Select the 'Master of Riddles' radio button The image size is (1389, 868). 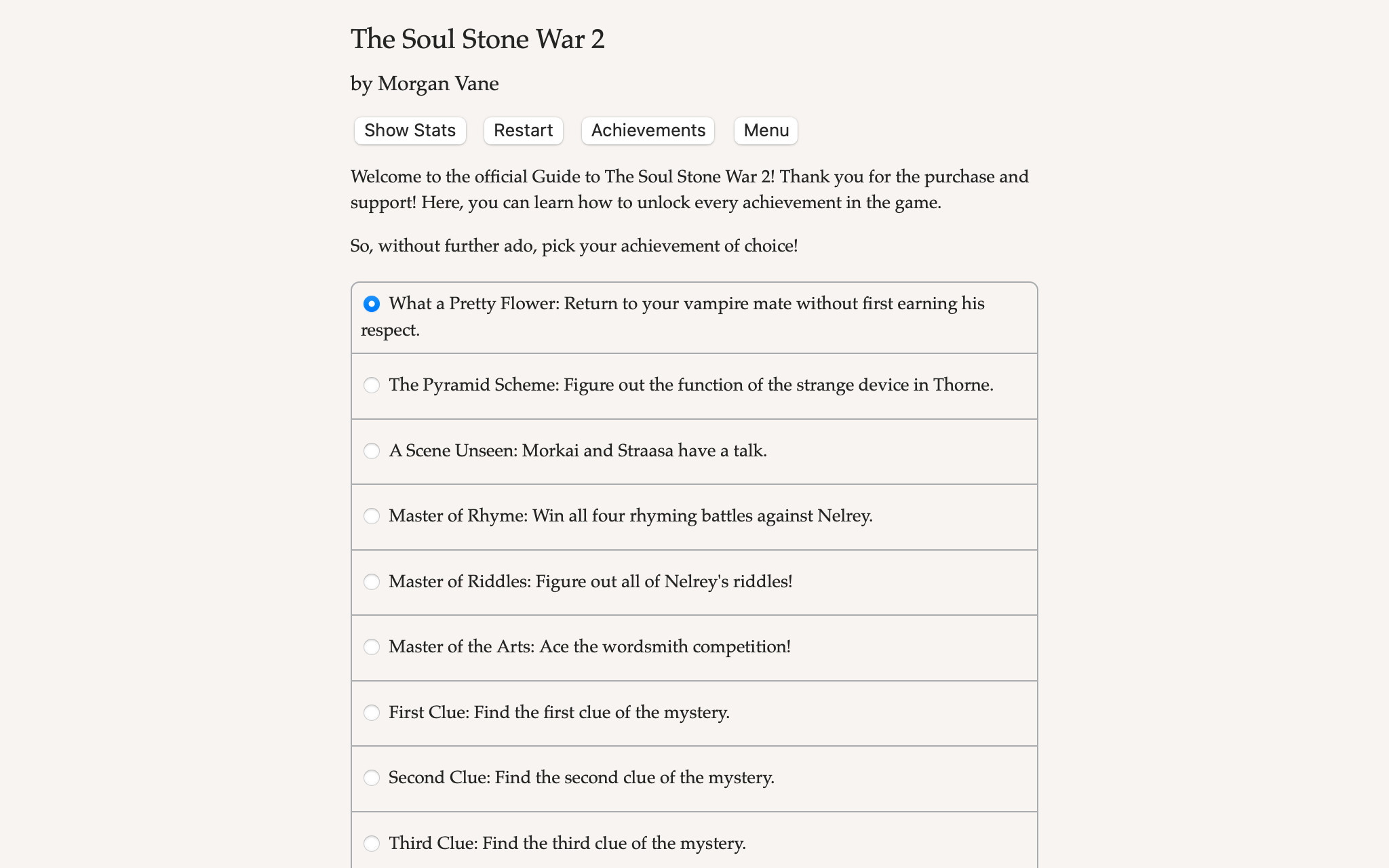pyautogui.click(x=372, y=582)
